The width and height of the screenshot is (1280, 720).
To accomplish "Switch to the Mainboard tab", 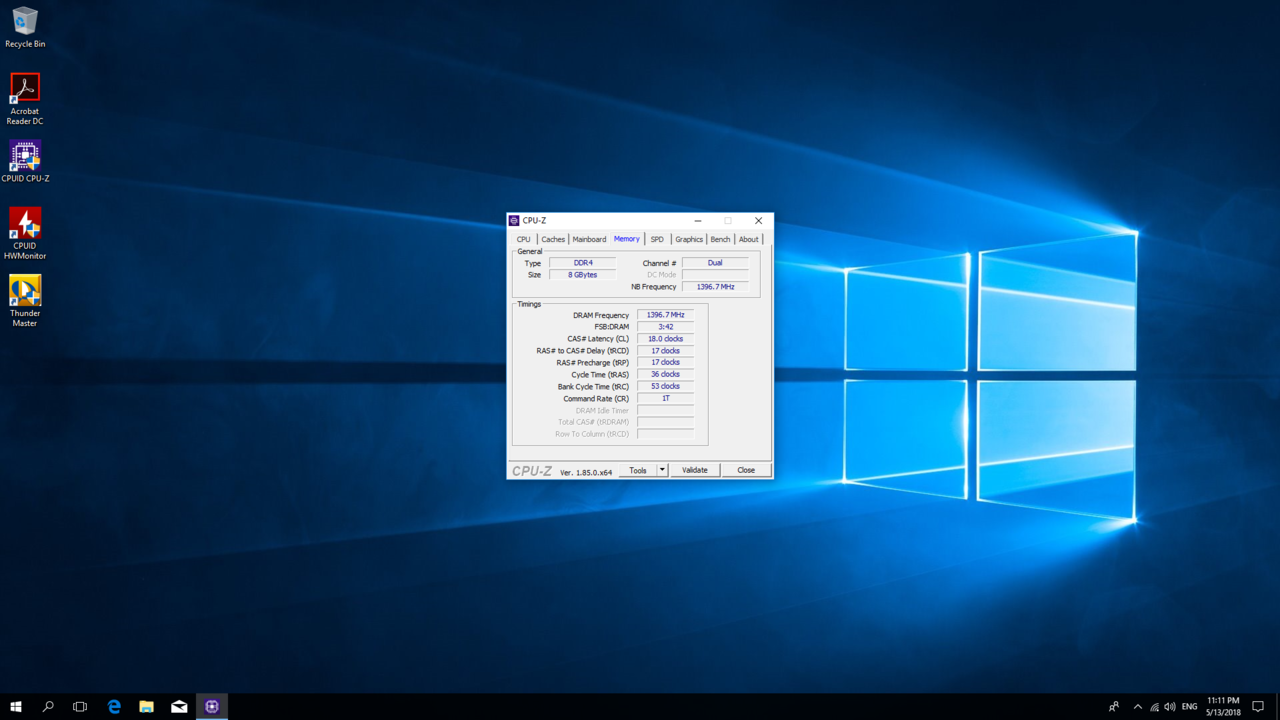I will (x=589, y=239).
